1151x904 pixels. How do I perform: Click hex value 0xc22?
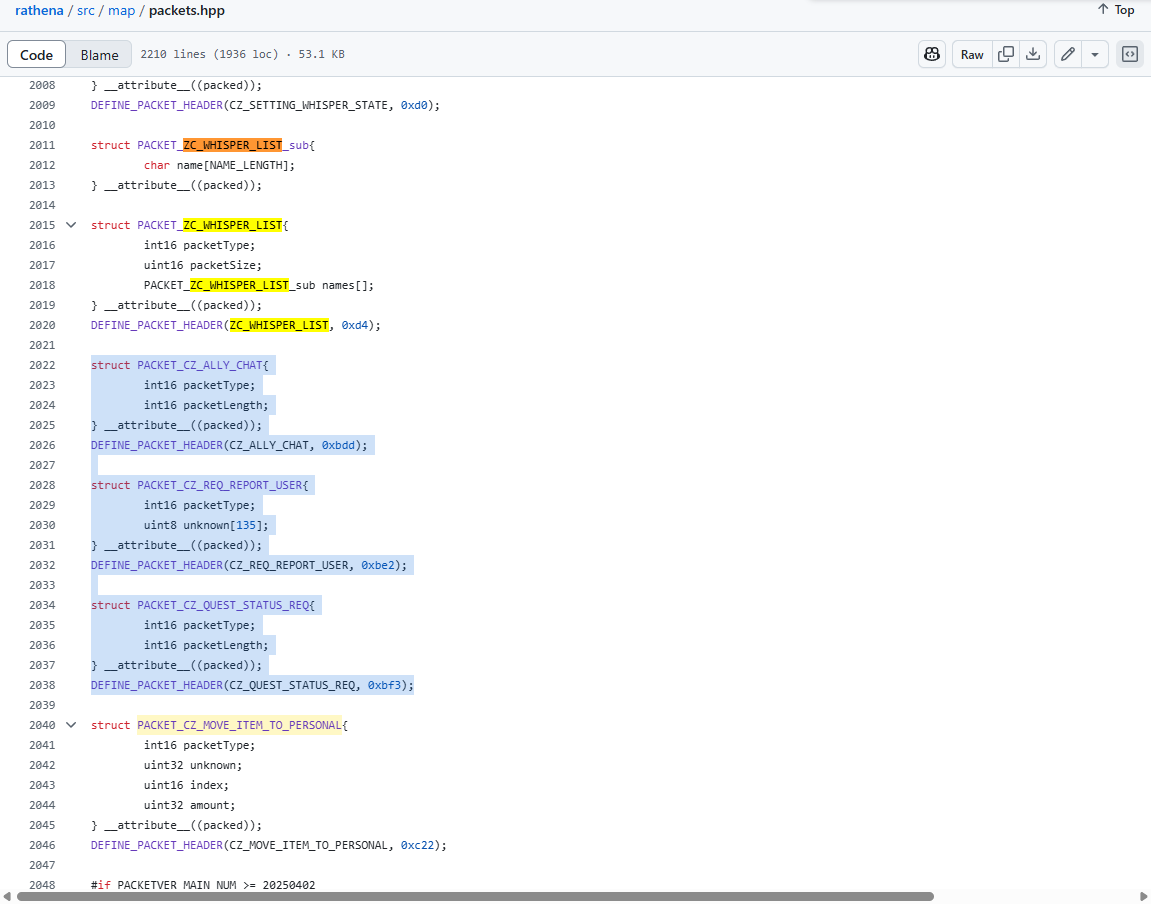pyautogui.click(x=418, y=845)
